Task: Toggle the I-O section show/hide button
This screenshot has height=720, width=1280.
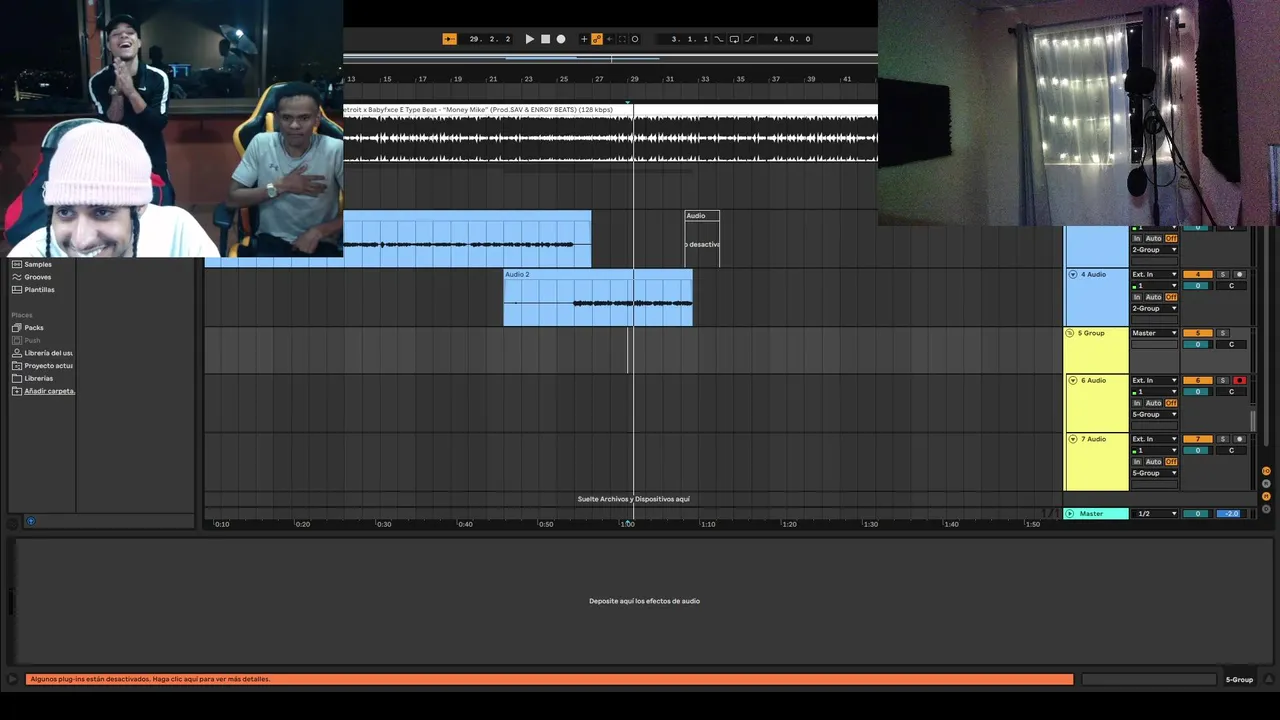Action: tap(1266, 471)
